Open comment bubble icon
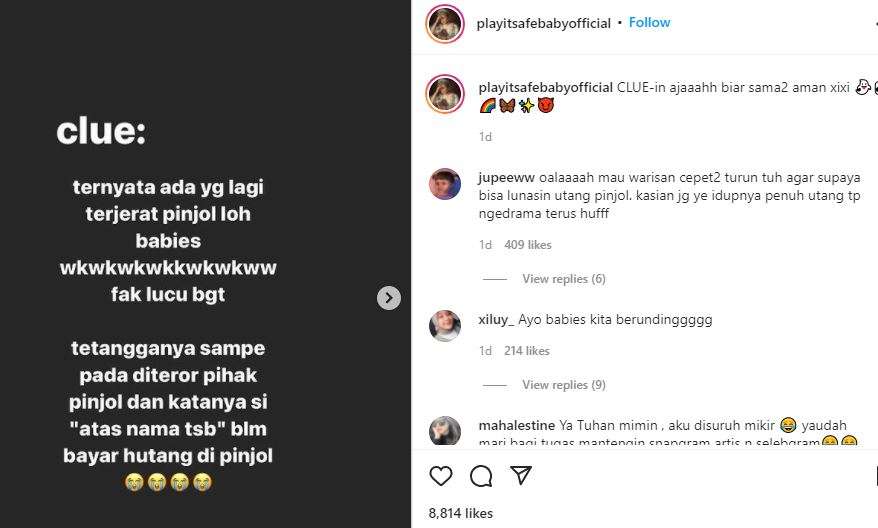 pos(480,476)
